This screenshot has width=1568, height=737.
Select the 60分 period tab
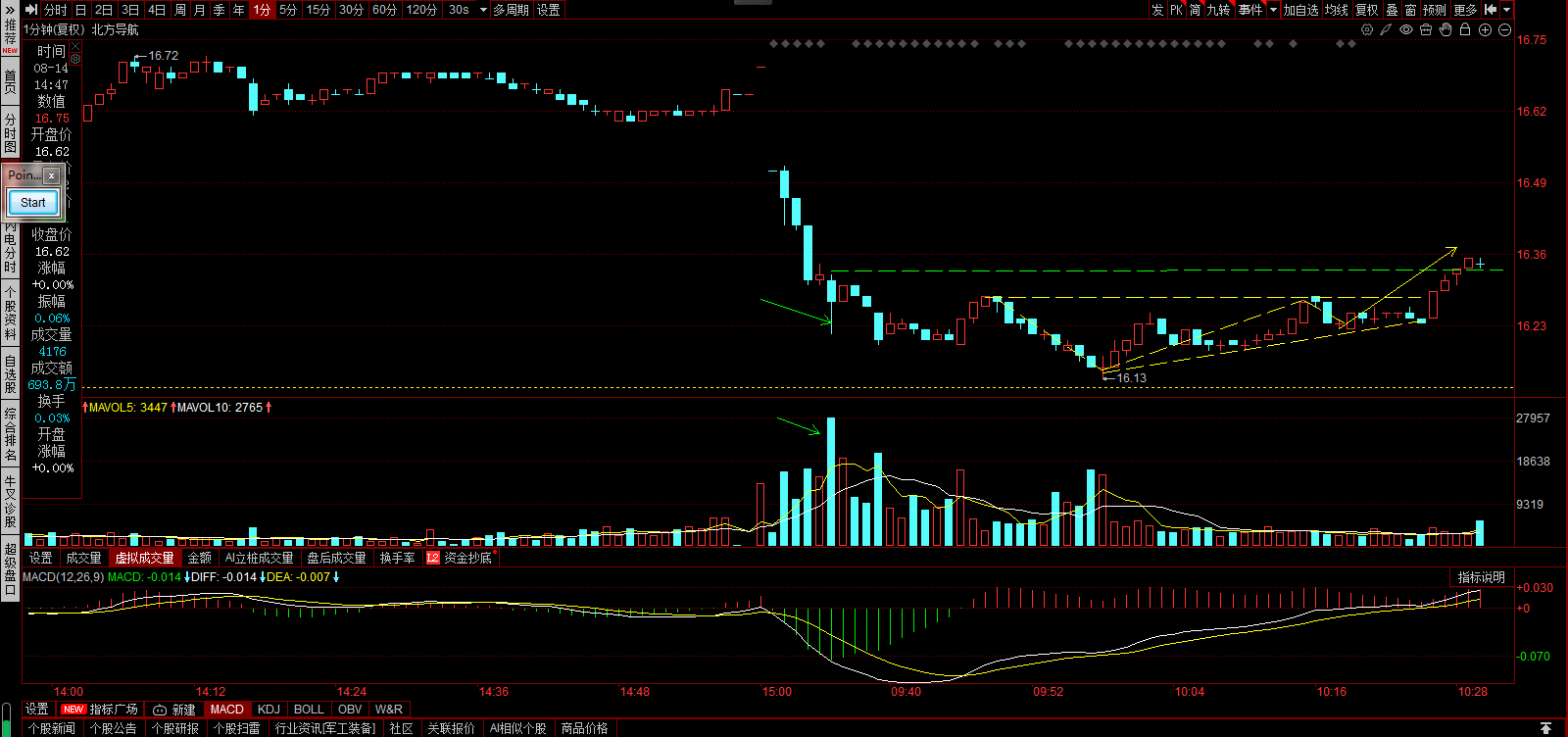[385, 10]
